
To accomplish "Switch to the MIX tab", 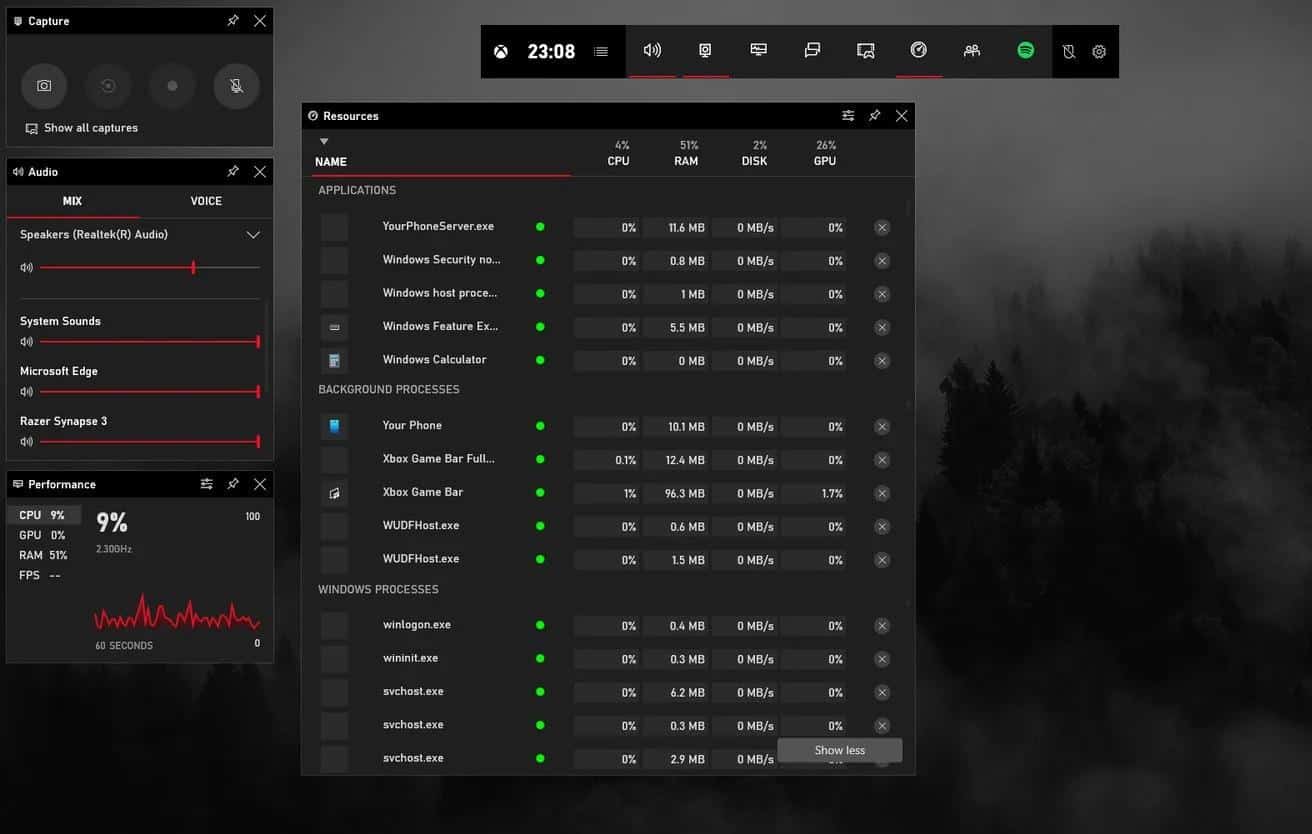I will pyautogui.click(x=72, y=201).
